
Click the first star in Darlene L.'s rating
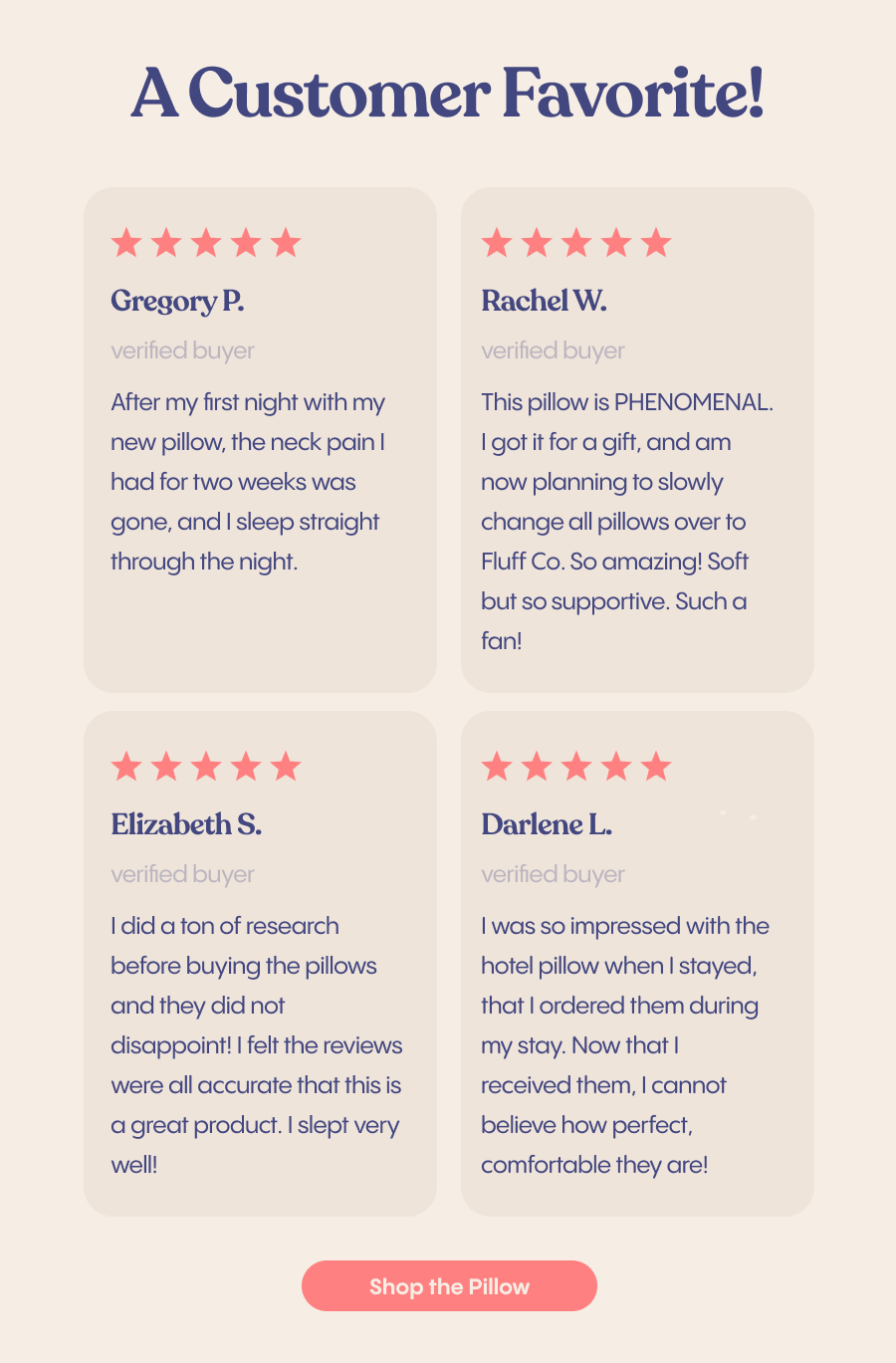click(x=497, y=766)
